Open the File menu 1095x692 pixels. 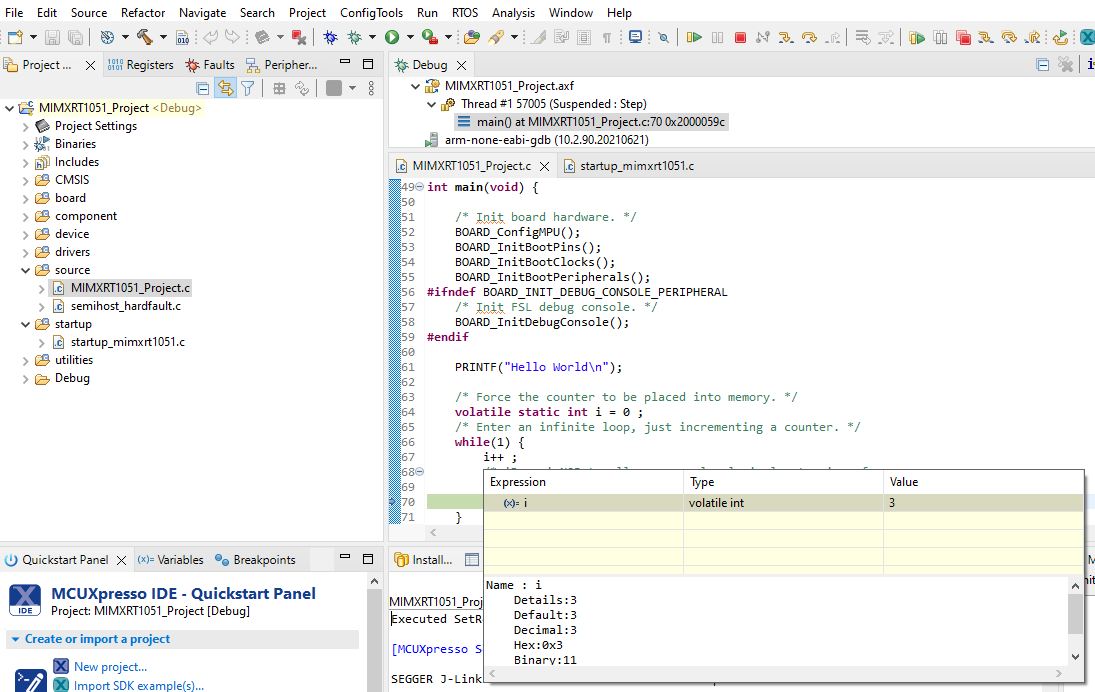pos(14,13)
